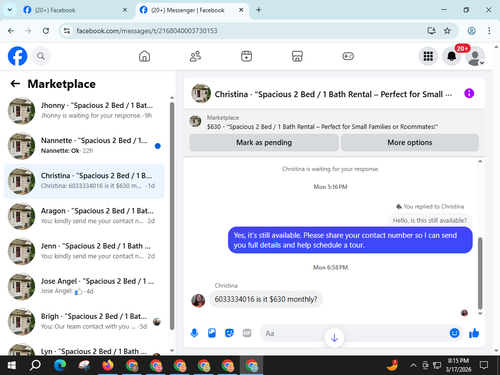Open the Notifications bell icon

(x=452, y=56)
